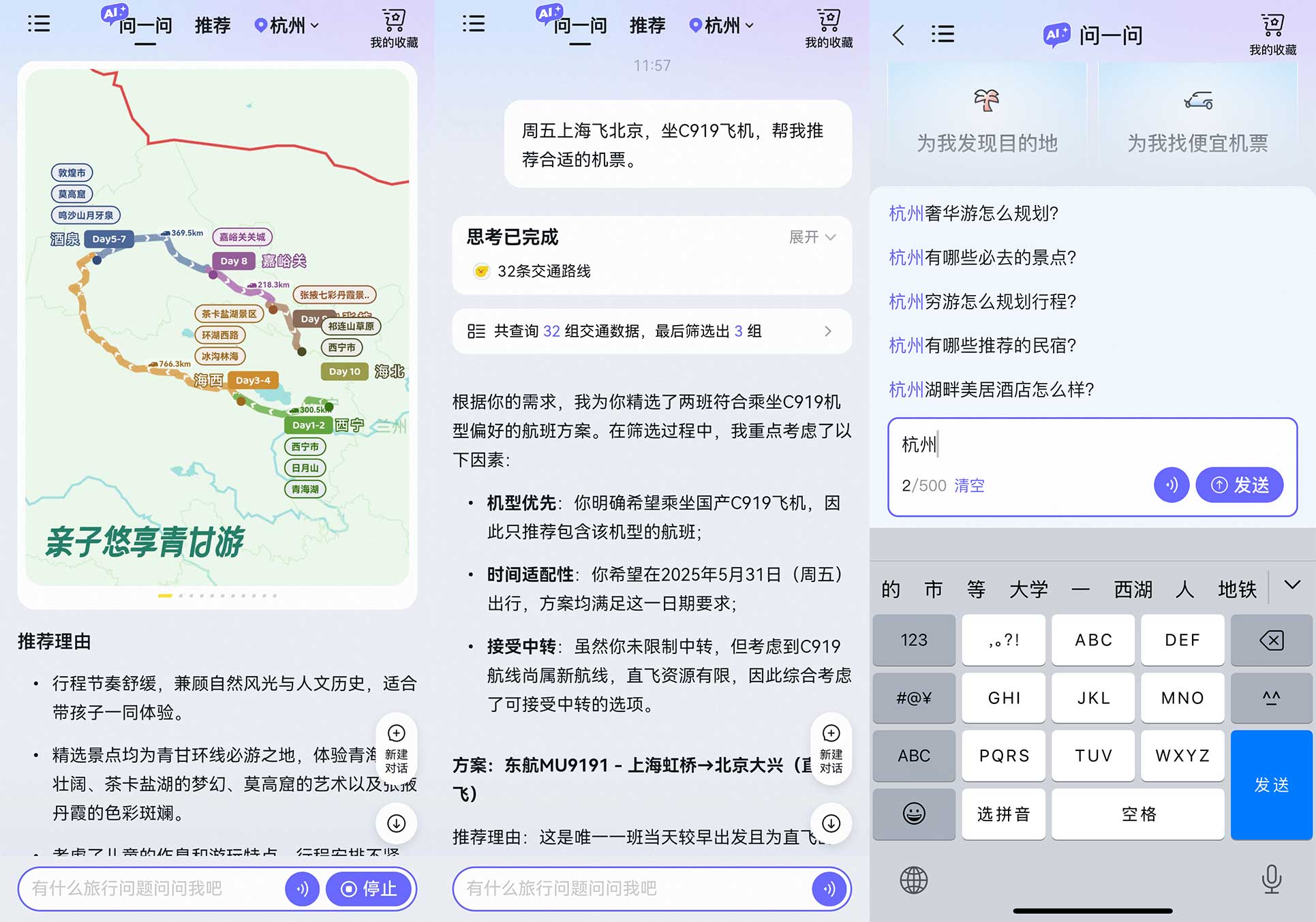Open the 杭州 city dropdown in the left screen
The image size is (1316, 922).
click(x=287, y=26)
